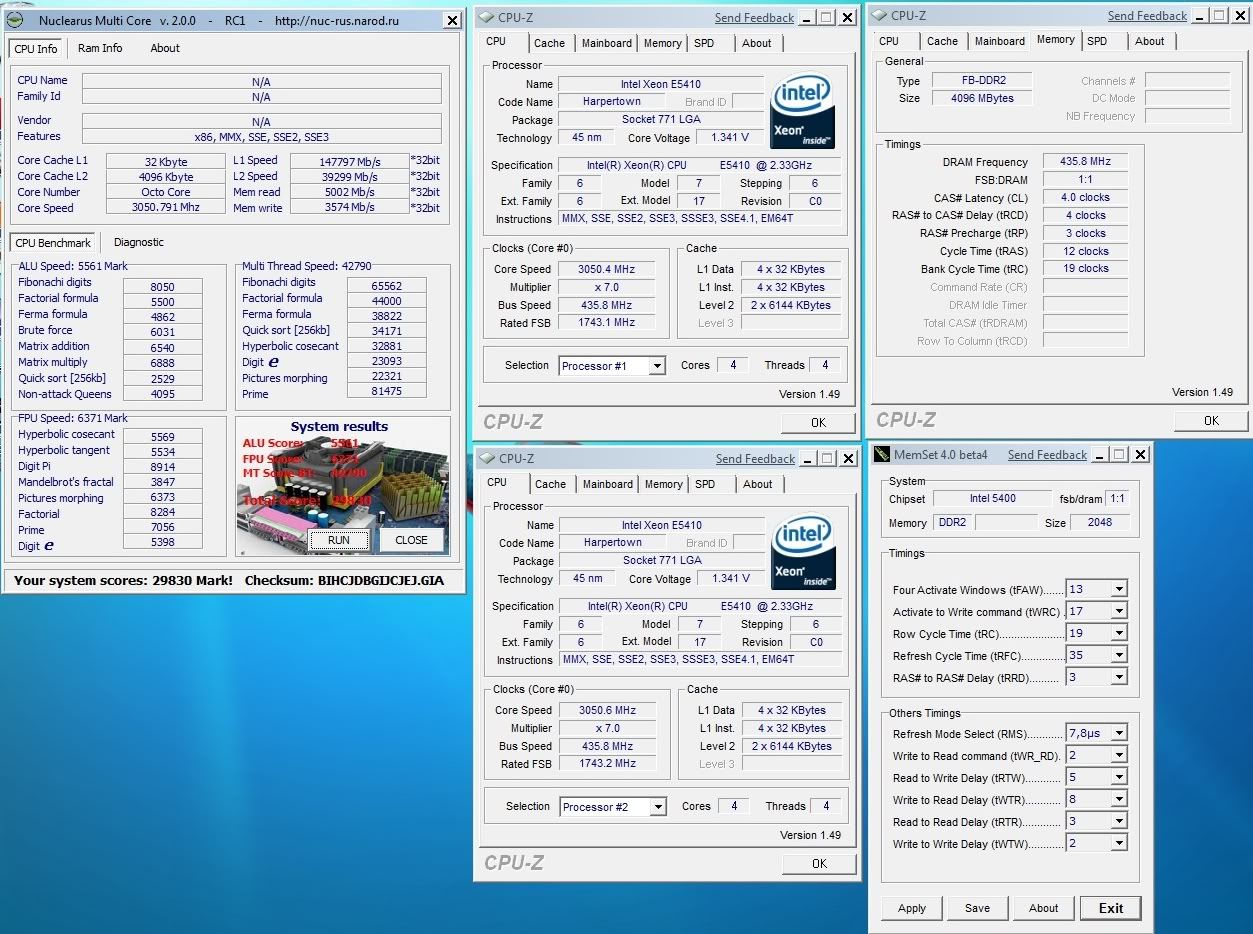Click the Core Speed 3050.791 Mhz value in Nuclearus
1253x934 pixels.
[166, 208]
